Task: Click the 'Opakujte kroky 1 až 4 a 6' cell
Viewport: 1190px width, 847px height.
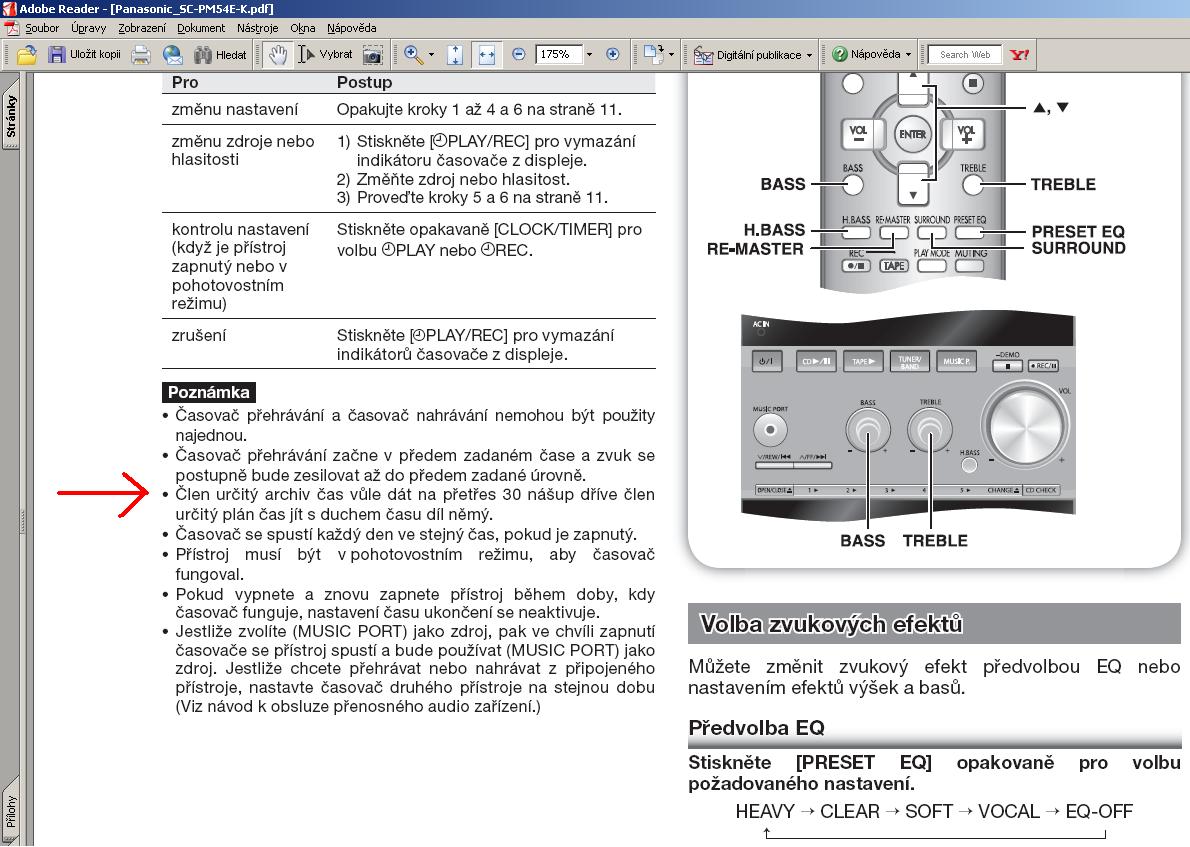Action: click(480, 109)
